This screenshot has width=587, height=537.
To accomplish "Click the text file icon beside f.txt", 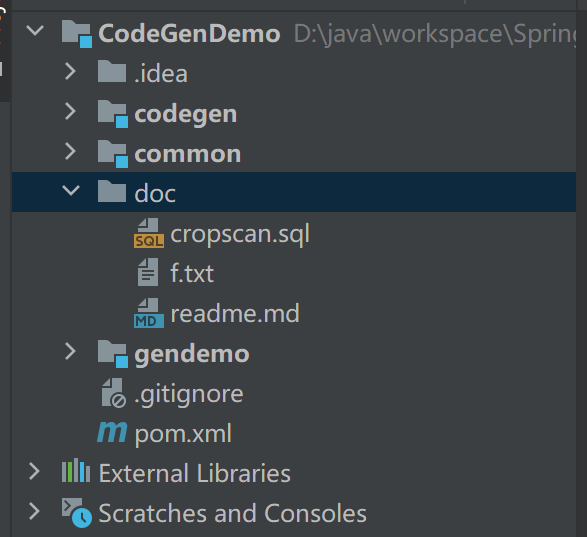I will tap(148, 272).
